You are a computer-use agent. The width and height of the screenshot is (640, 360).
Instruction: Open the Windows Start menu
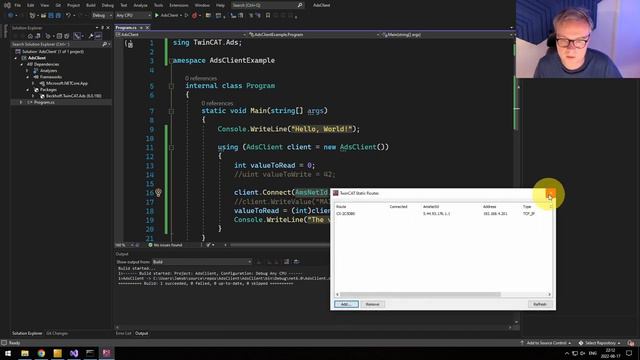[x=8, y=353]
